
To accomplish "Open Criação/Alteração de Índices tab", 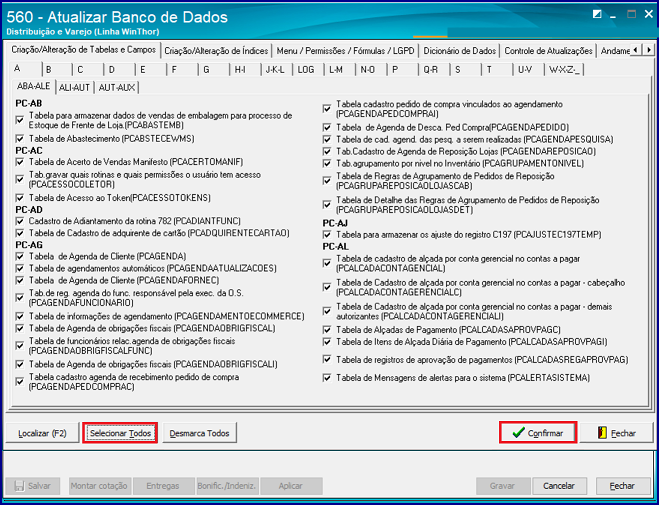I will point(216,51).
